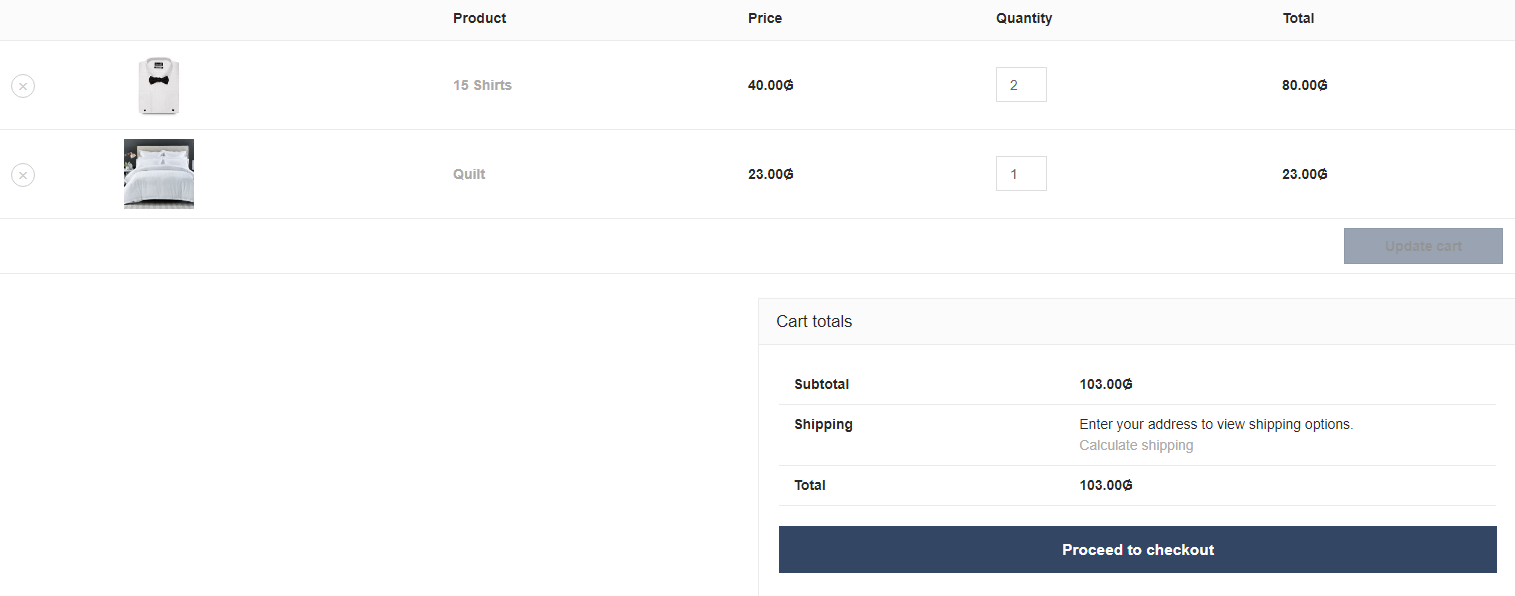Click the Cart totals heading

click(814, 322)
